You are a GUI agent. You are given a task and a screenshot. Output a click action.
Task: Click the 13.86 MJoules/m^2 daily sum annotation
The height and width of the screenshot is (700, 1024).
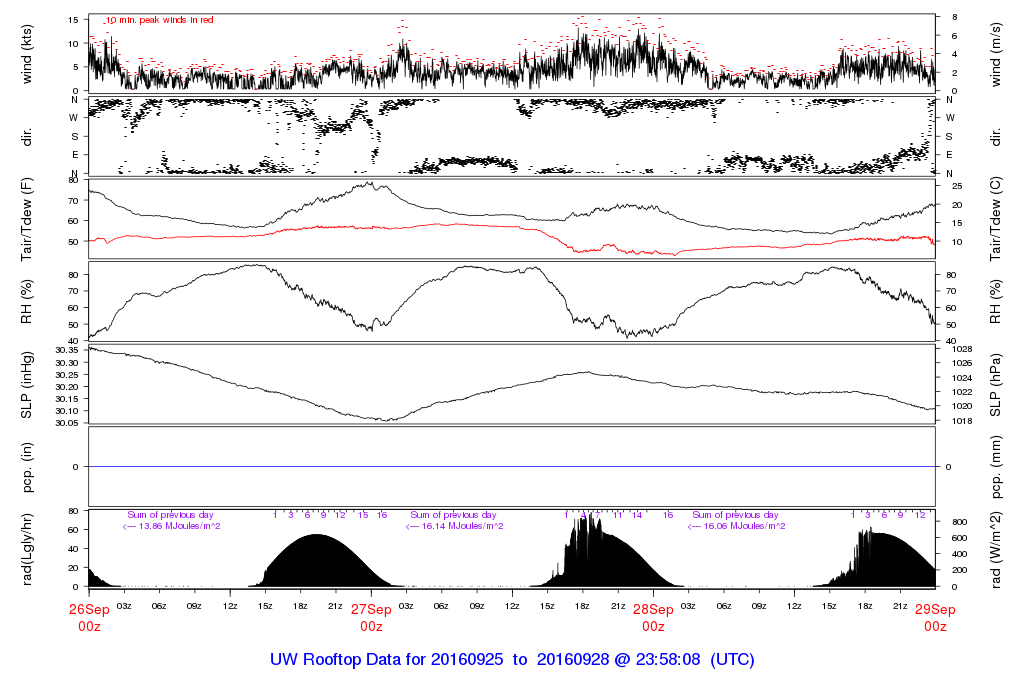click(x=171, y=526)
